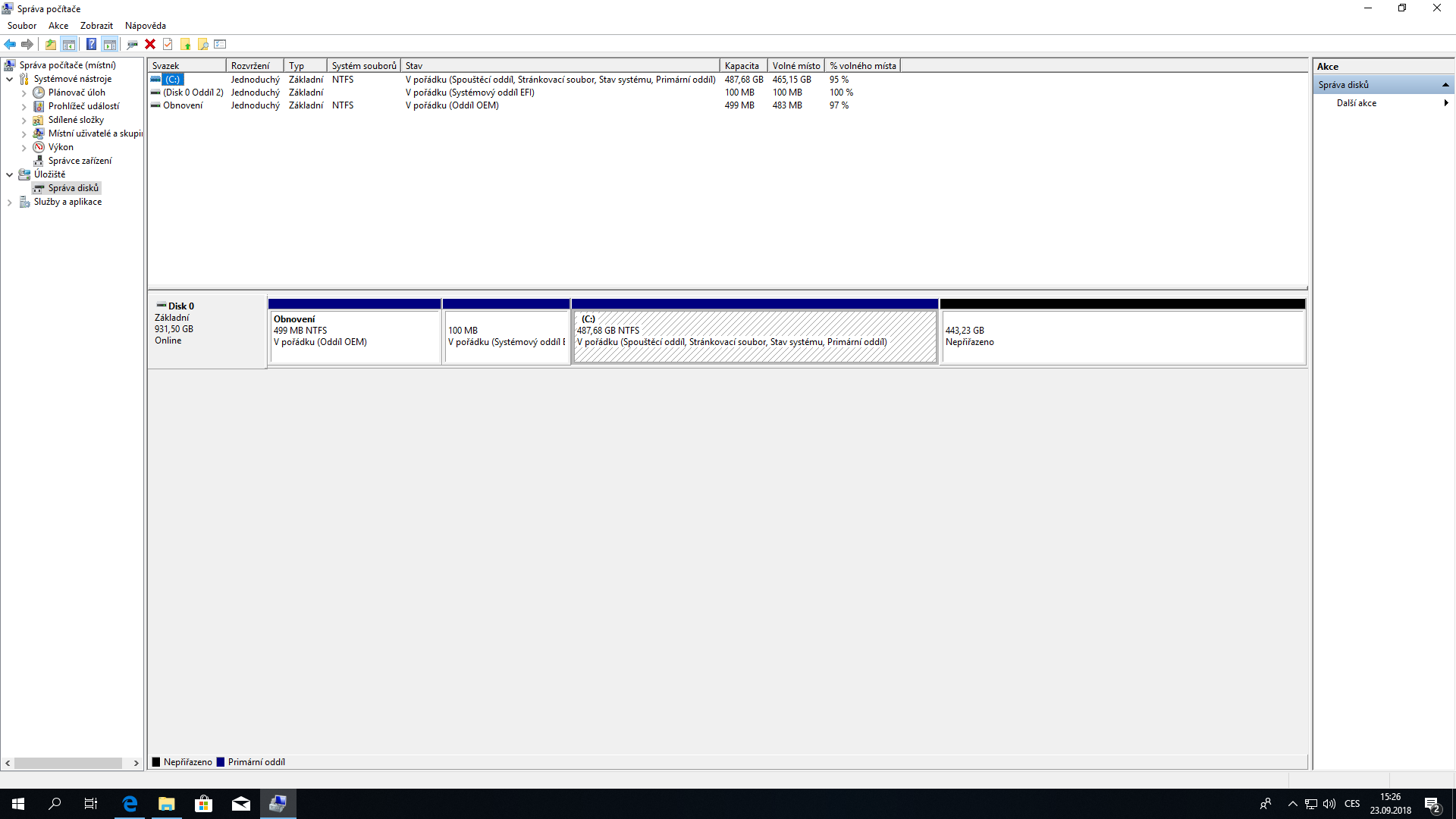Screen dimensions: 1456x819
Task: Collapse the Správa disků actions header
Action: coord(1445,85)
